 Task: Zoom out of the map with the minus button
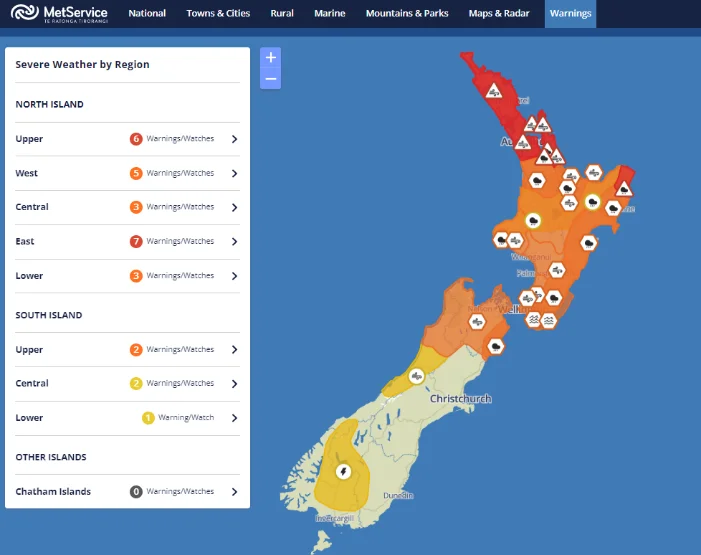(270, 79)
